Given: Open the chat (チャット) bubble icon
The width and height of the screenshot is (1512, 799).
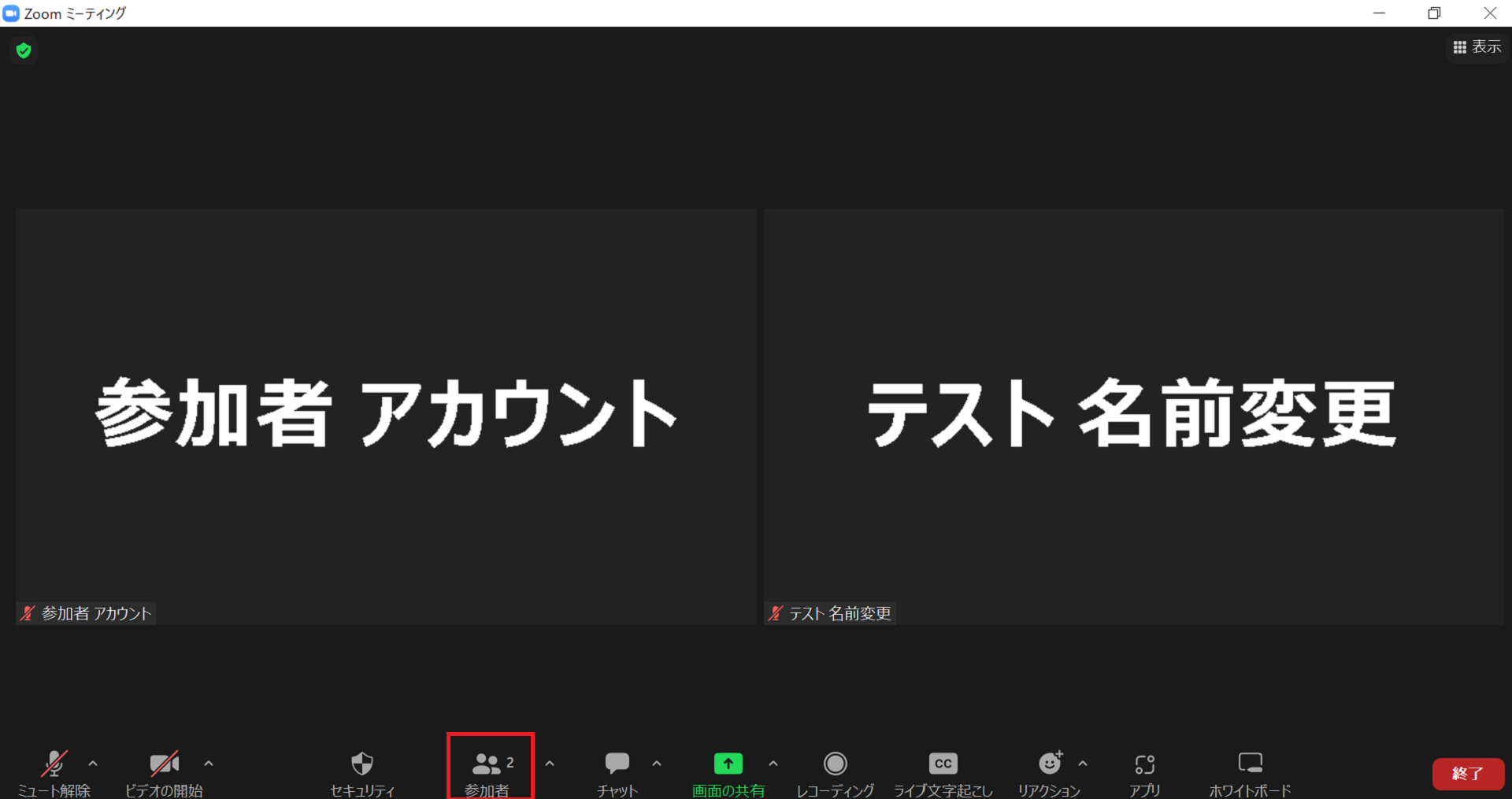Looking at the screenshot, I should (x=617, y=764).
